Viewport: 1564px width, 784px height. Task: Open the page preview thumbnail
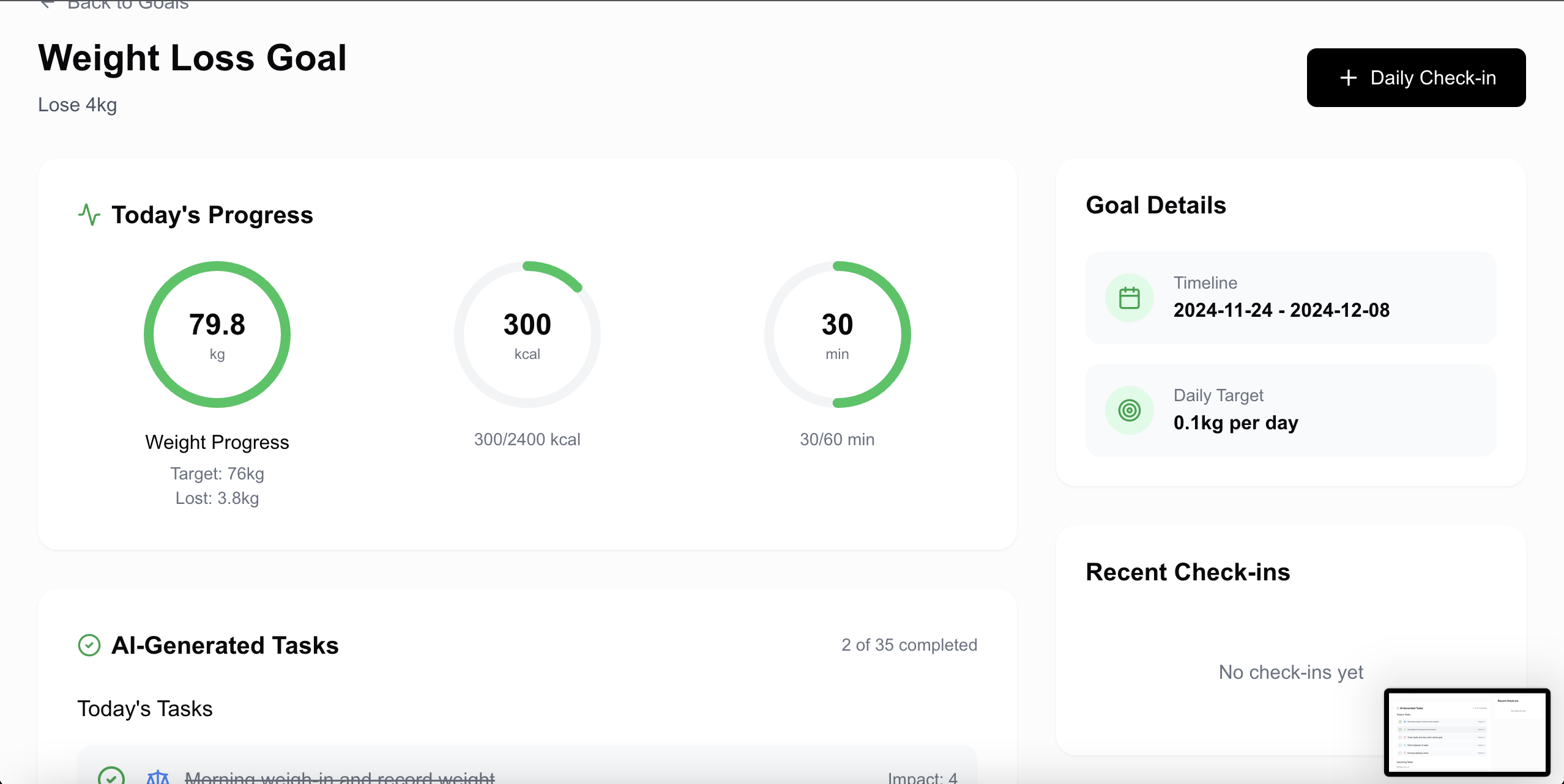[1467, 732]
